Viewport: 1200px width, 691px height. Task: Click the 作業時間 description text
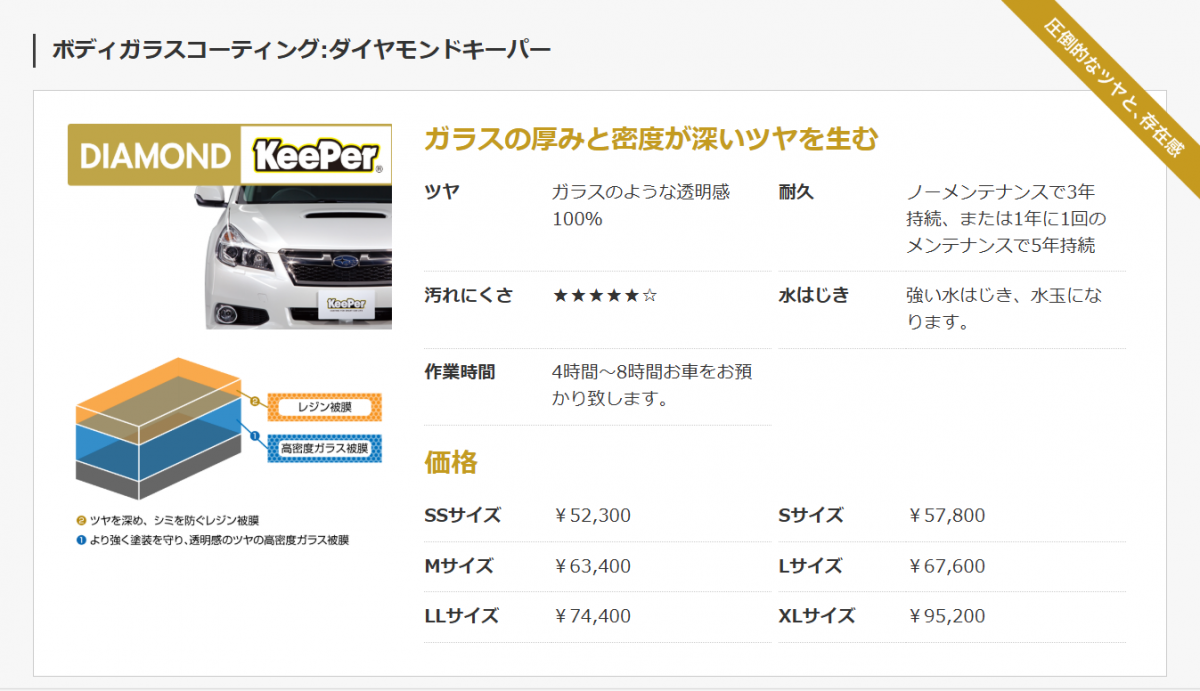coord(651,385)
